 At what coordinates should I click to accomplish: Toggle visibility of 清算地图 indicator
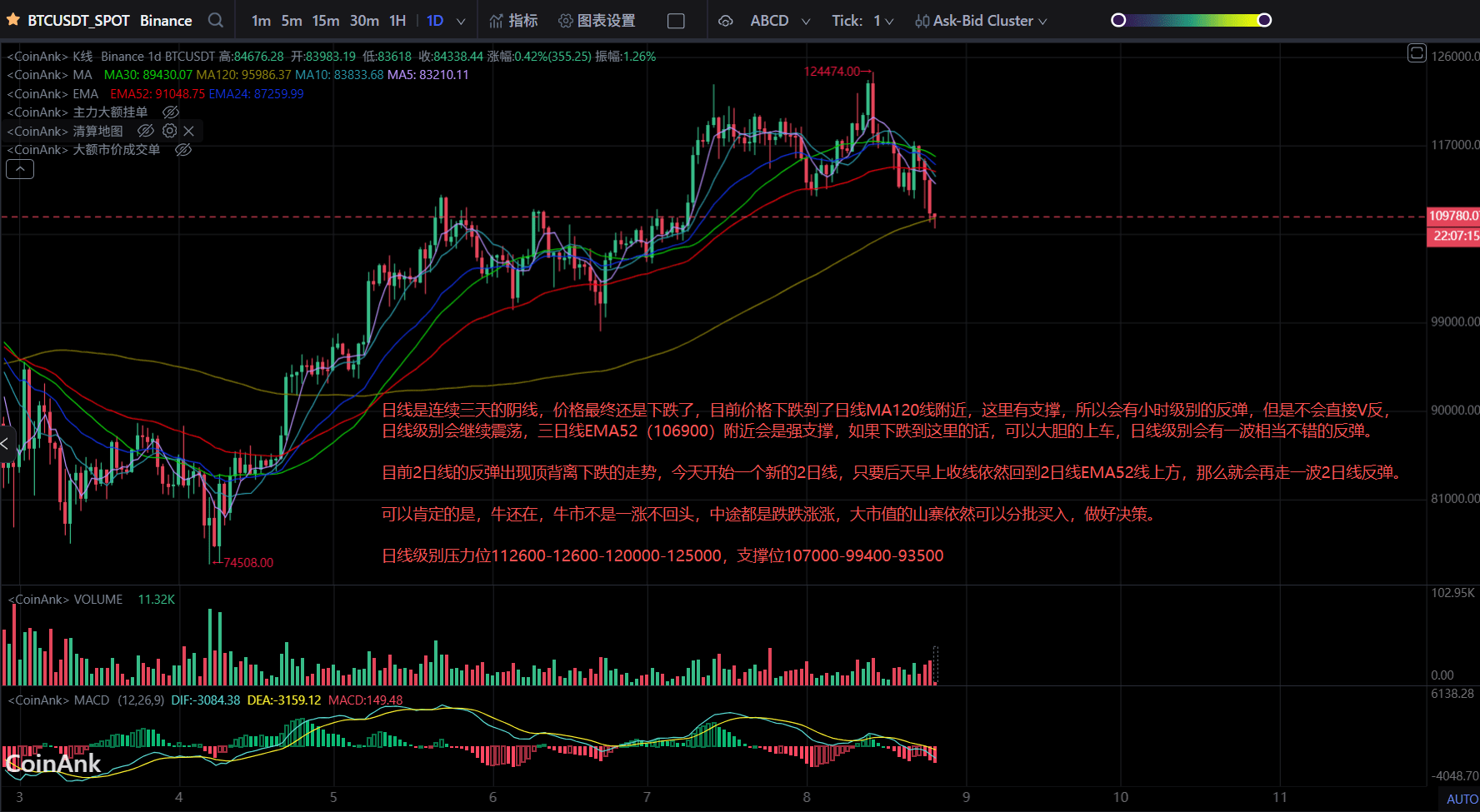tap(146, 131)
